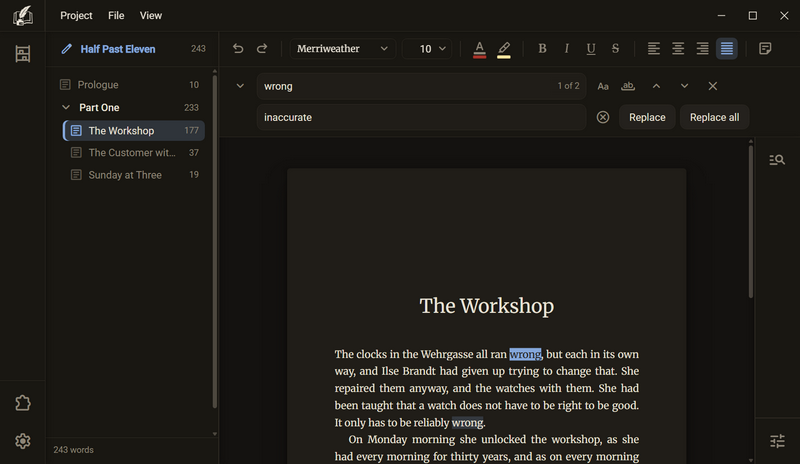Viewport: 800px width, 464px height.
Task: Open the plugins puzzle piece icon
Action: pyautogui.click(x=22, y=403)
